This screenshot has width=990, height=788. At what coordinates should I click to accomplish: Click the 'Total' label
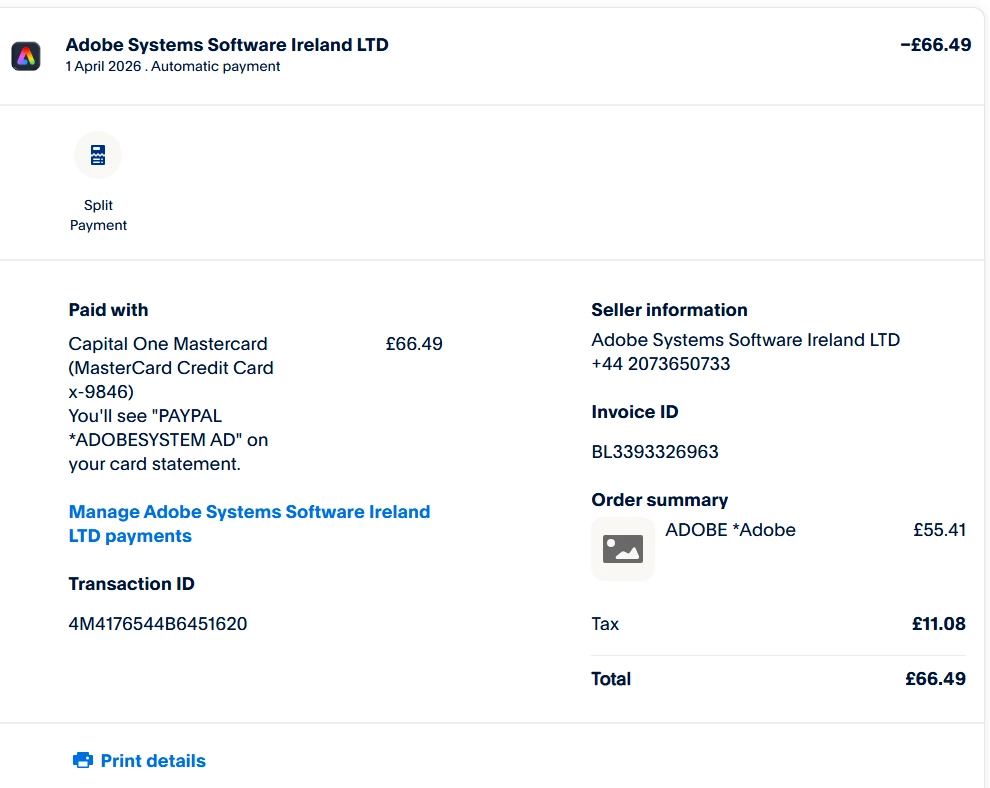pyautogui.click(x=611, y=679)
